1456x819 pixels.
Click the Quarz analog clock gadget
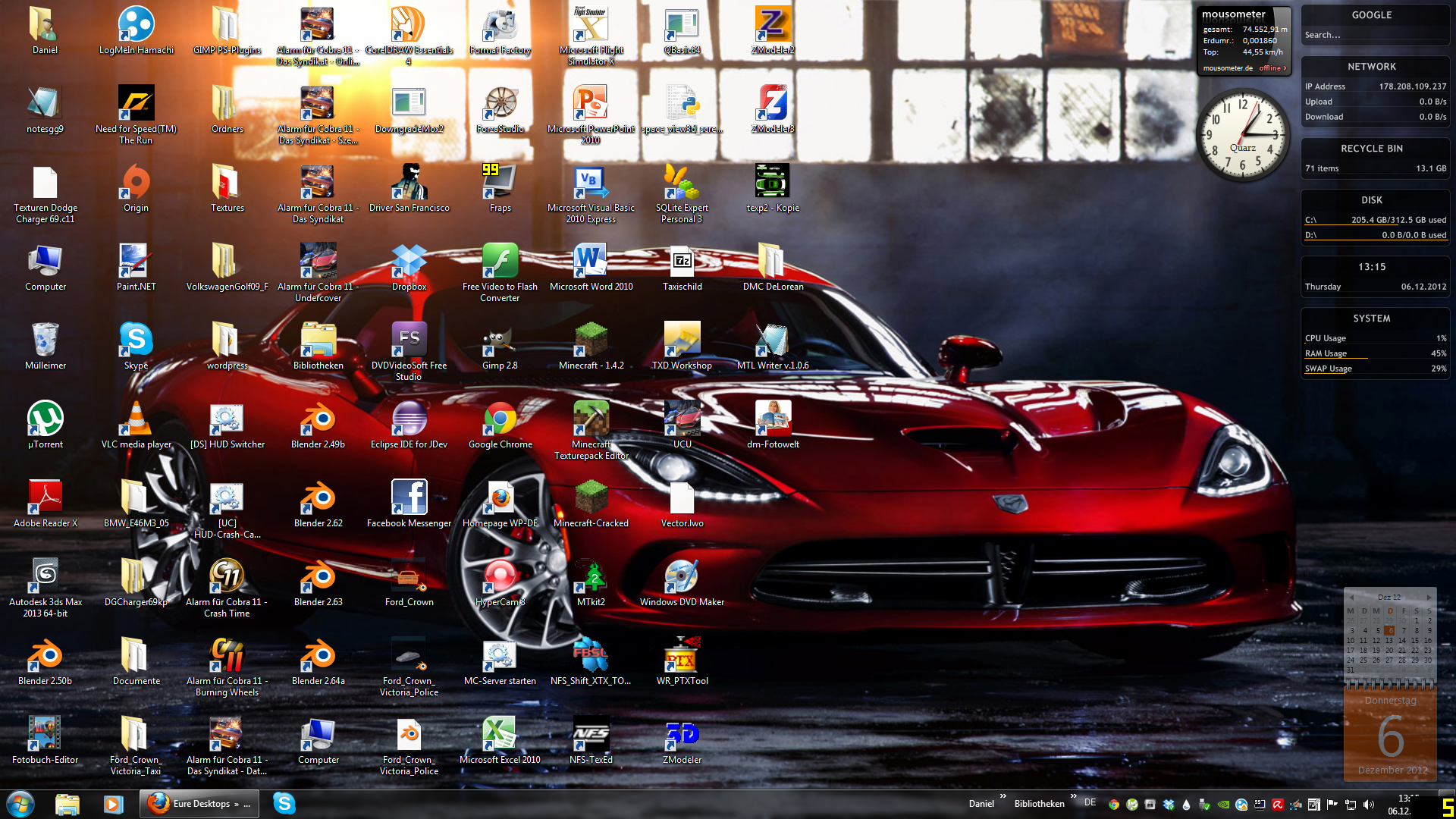point(1242,135)
